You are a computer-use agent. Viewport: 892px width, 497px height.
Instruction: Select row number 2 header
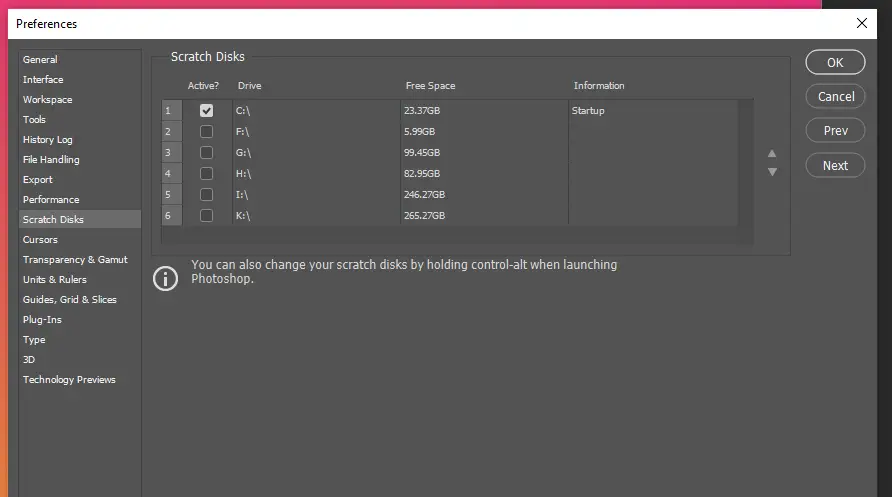click(x=172, y=131)
